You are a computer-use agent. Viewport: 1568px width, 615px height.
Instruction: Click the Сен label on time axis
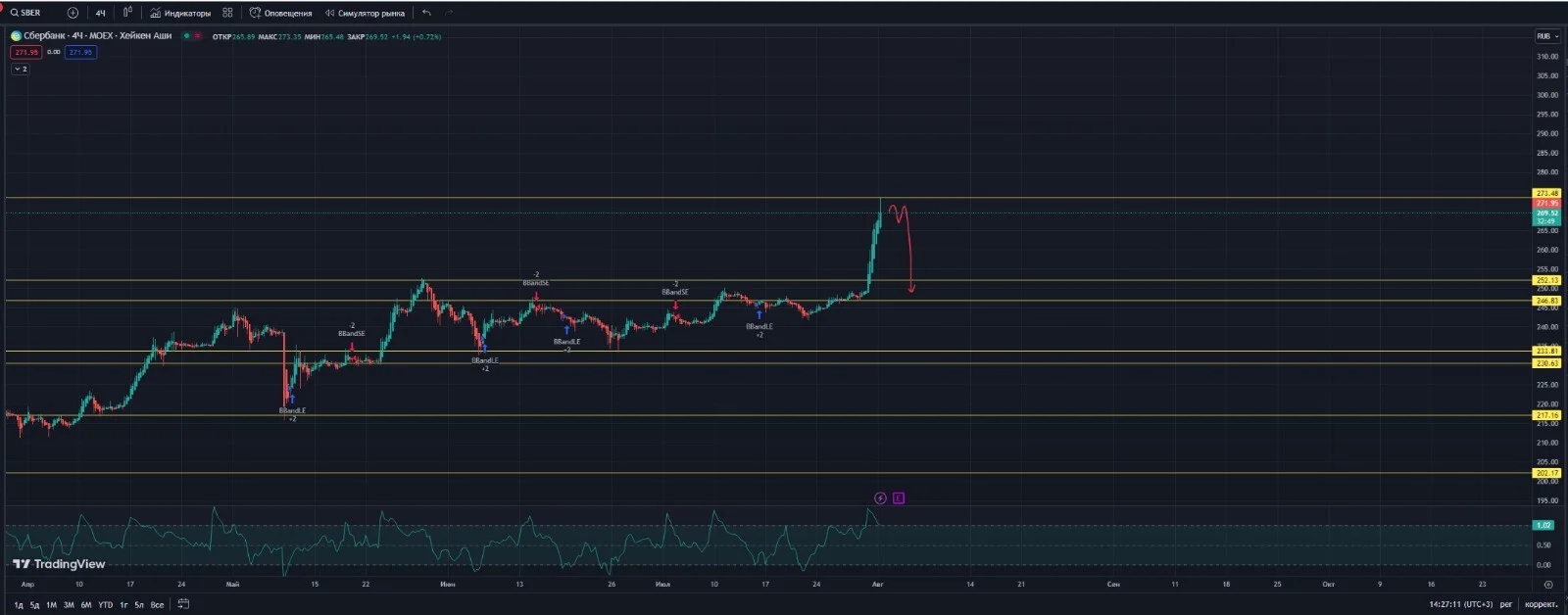[x=1113, y=584]
